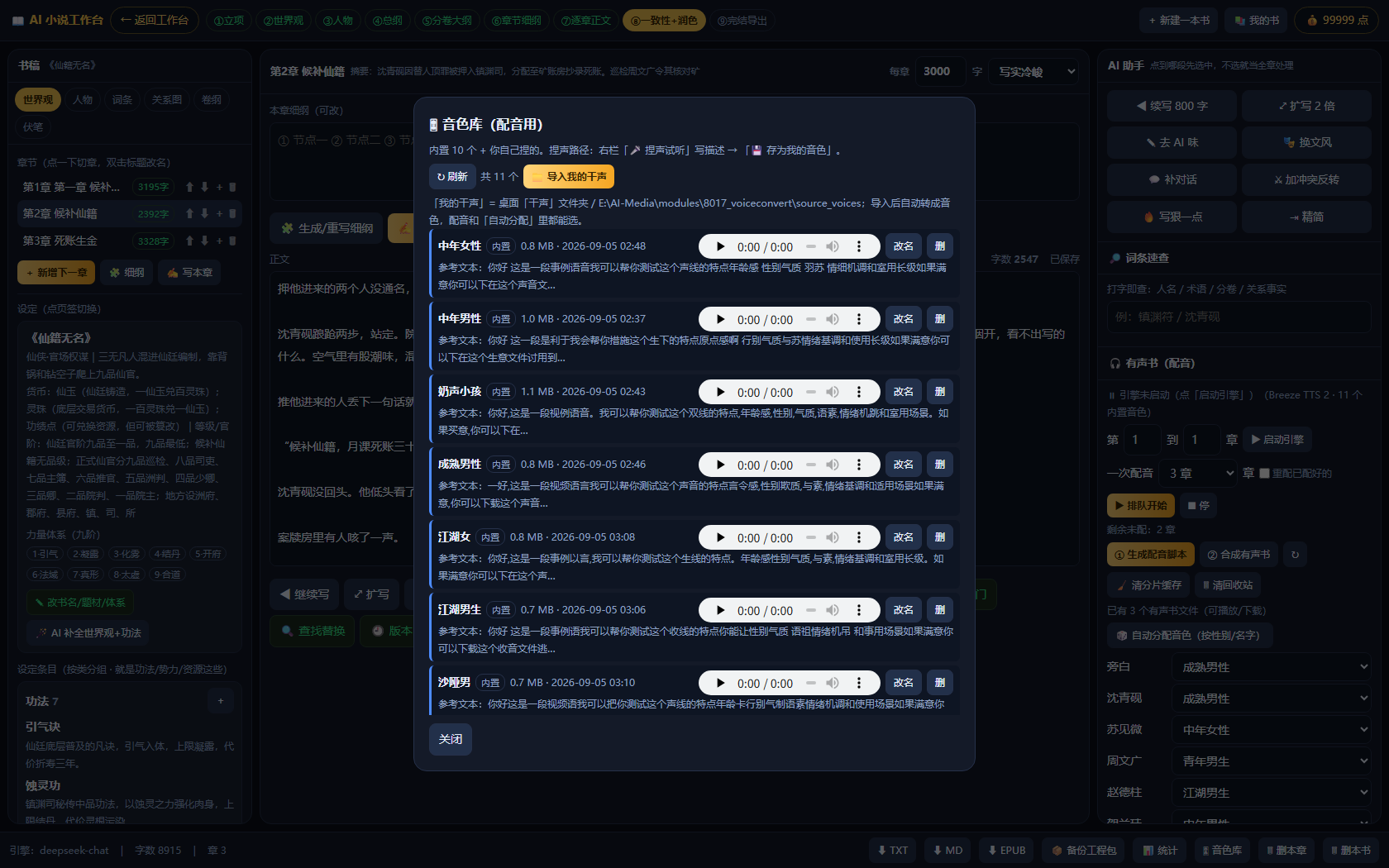
Task: Delete the 江湖女 voice entry
Action: click(940, 537)
